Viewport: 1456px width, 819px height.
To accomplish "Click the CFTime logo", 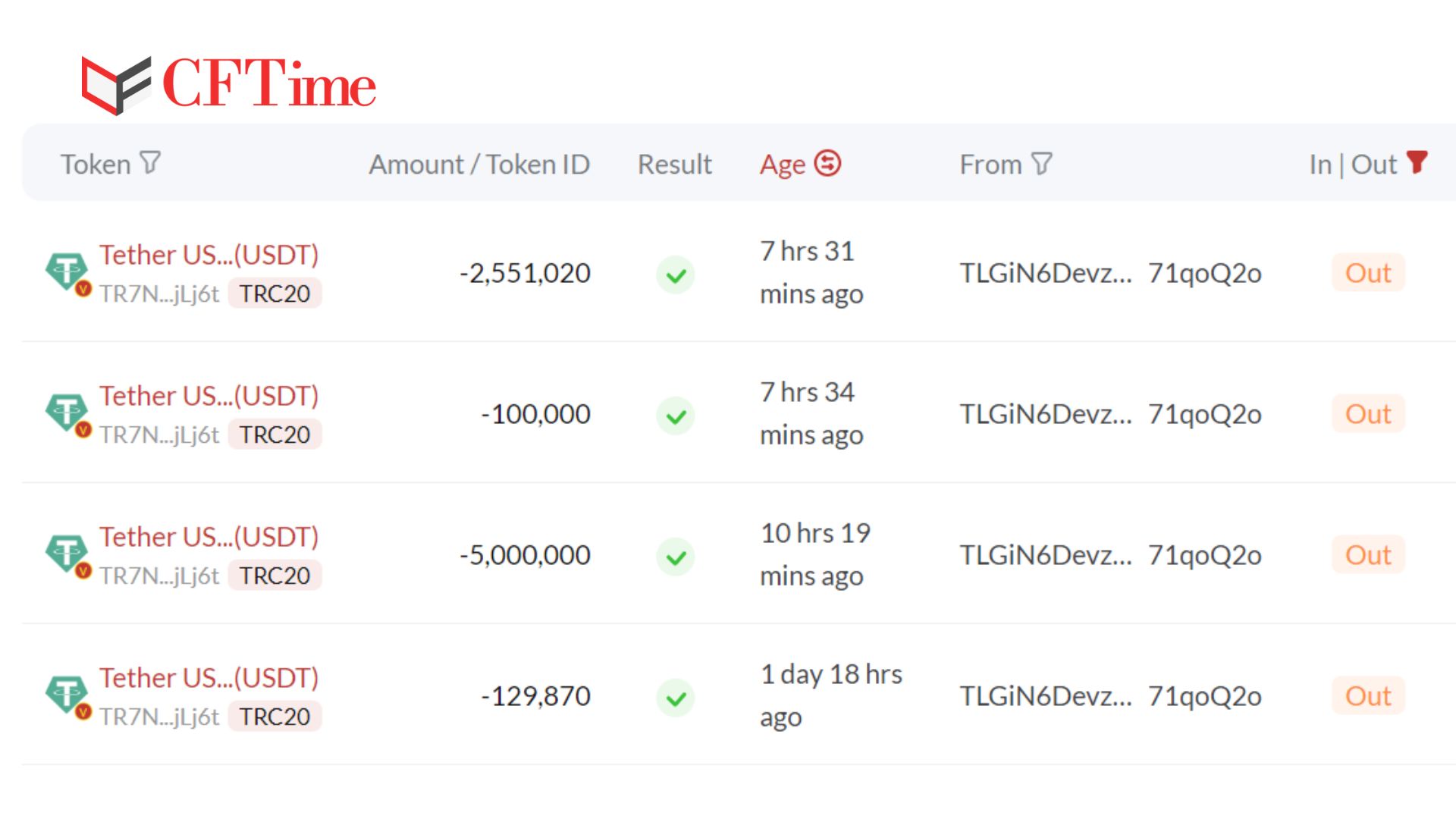I will coord(228,84).
